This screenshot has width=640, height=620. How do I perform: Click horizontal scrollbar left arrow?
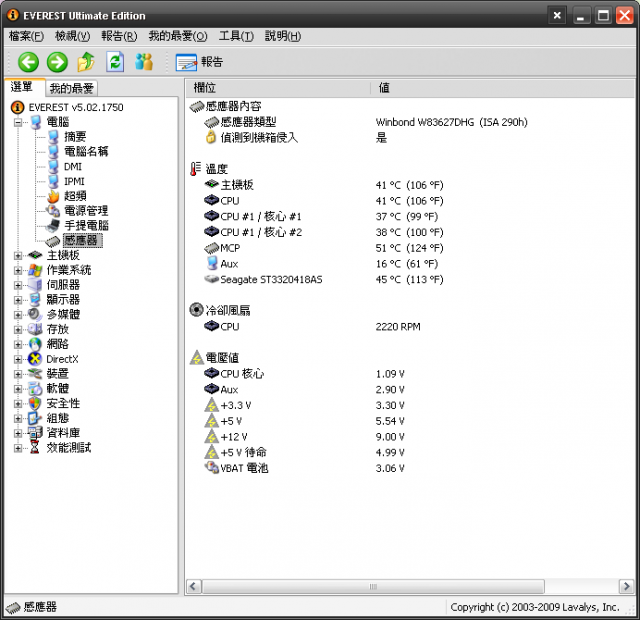click(193, 587)
